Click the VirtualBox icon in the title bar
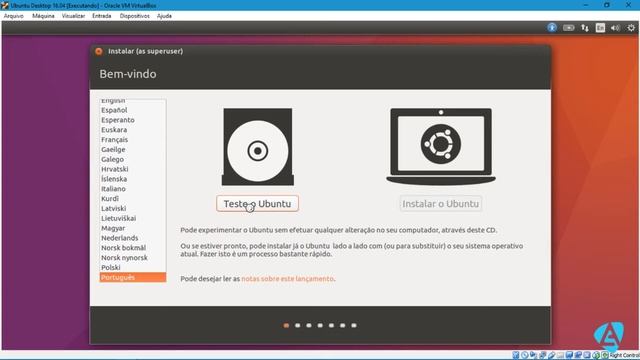The image size is (640, 360). [5, 5]
